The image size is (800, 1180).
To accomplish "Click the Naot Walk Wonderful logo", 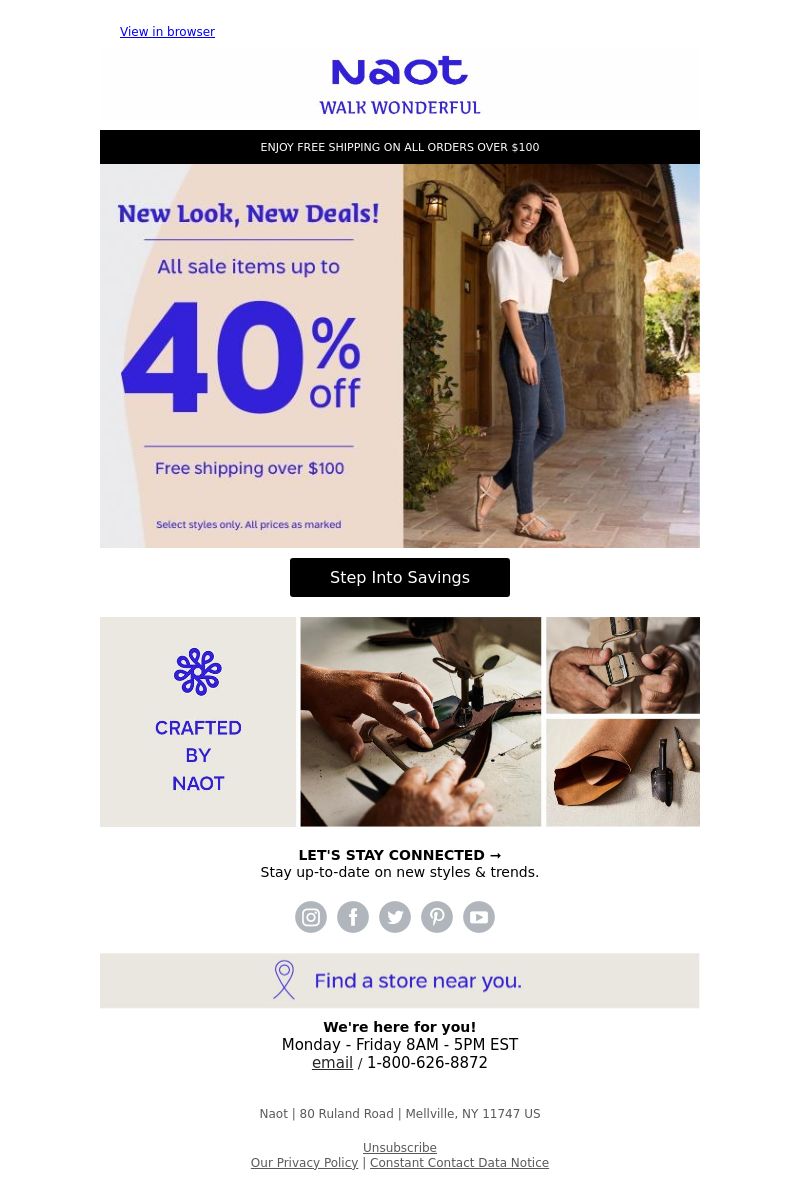I will tap(400, 85).
